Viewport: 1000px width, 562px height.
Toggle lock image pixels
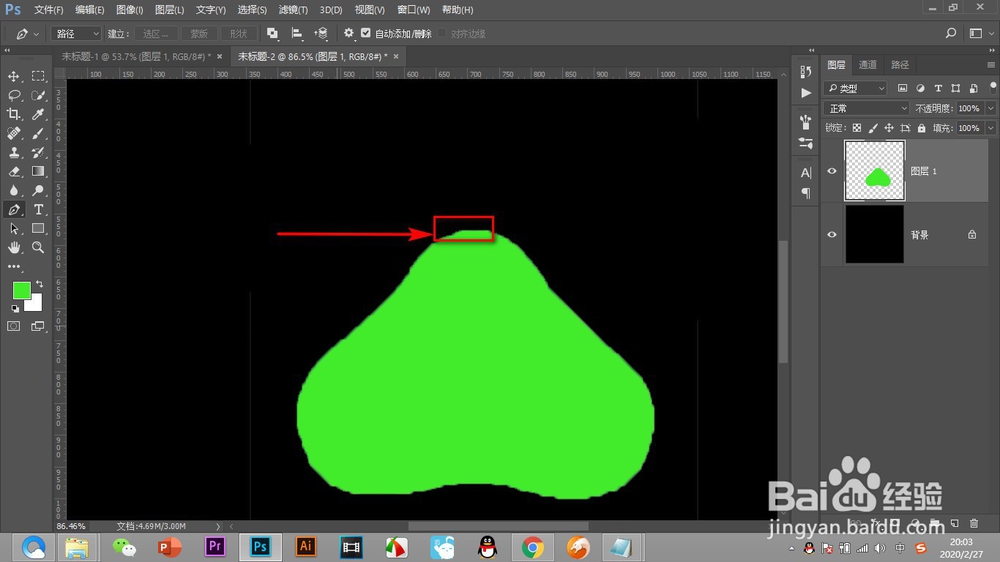coord(873,128)
